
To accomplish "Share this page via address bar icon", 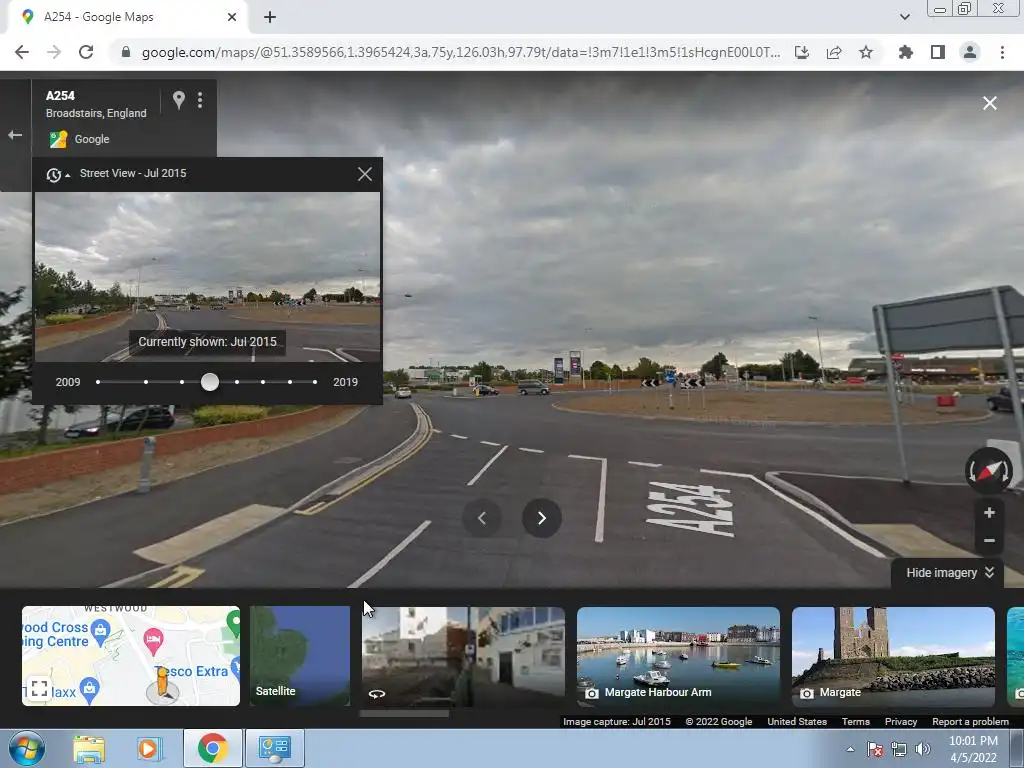I will [834, 52].
